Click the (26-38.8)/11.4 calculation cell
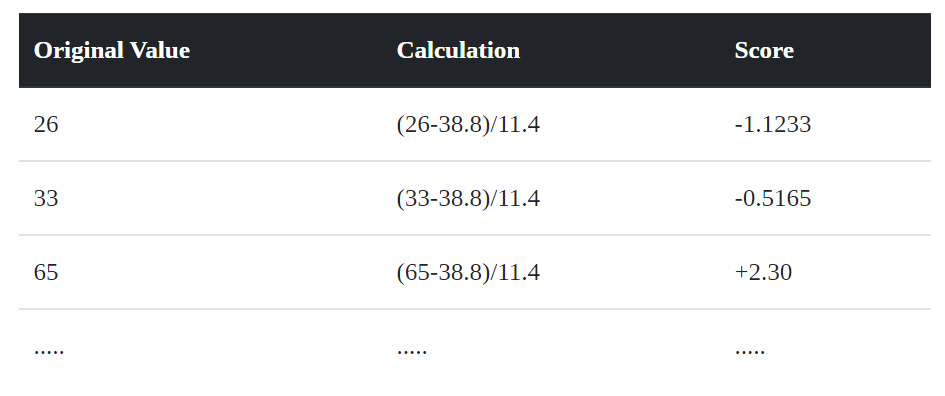This screenshot has width=945, height=396. click(468, 125)
